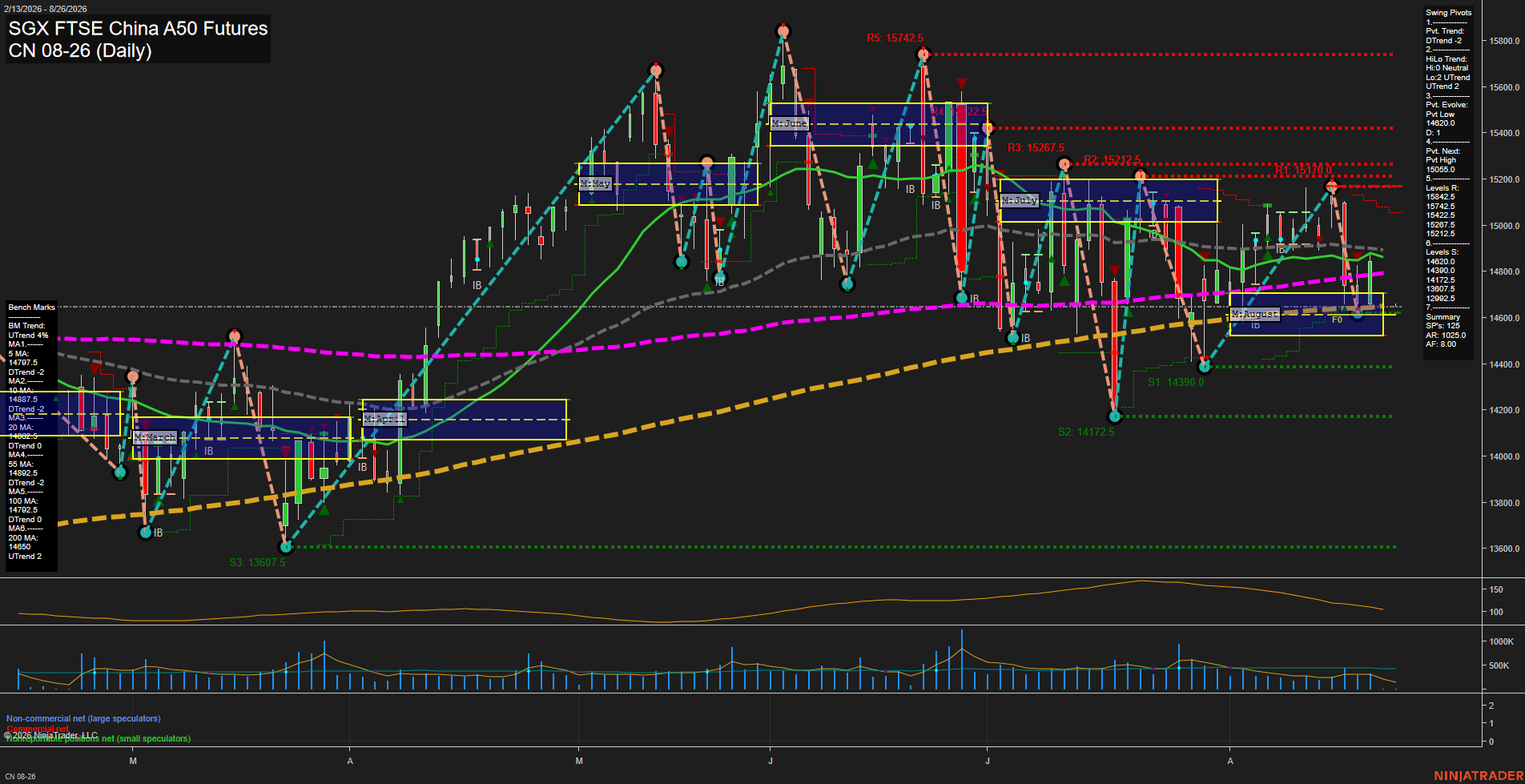The image size is (1525, 784).
Task: Click the 100 MA: entry in Bench Marks
Action: point(22,501)
